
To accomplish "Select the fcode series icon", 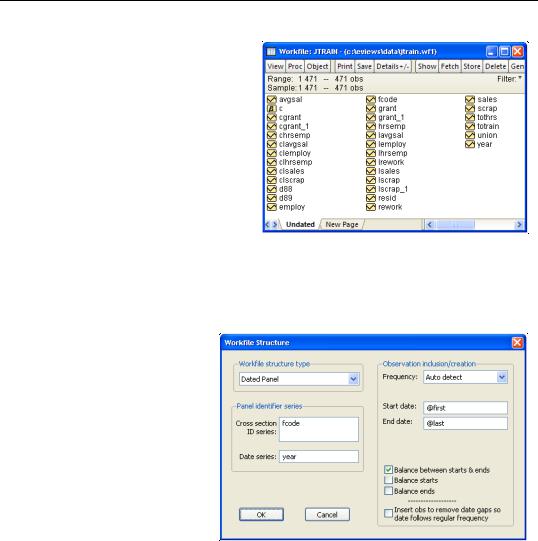I will [x=371, y=99].
